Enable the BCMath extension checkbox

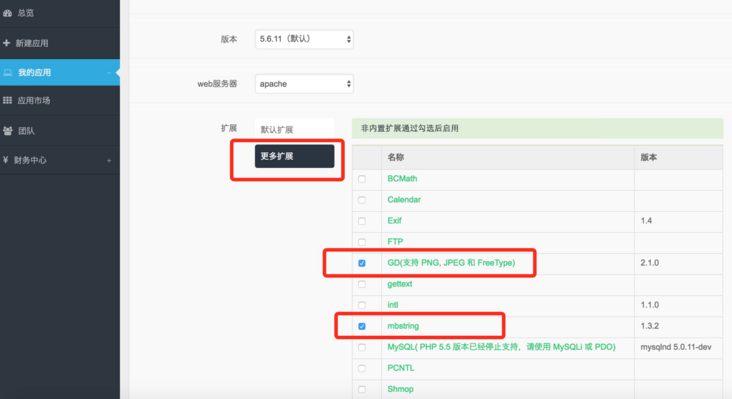point(362,179)
